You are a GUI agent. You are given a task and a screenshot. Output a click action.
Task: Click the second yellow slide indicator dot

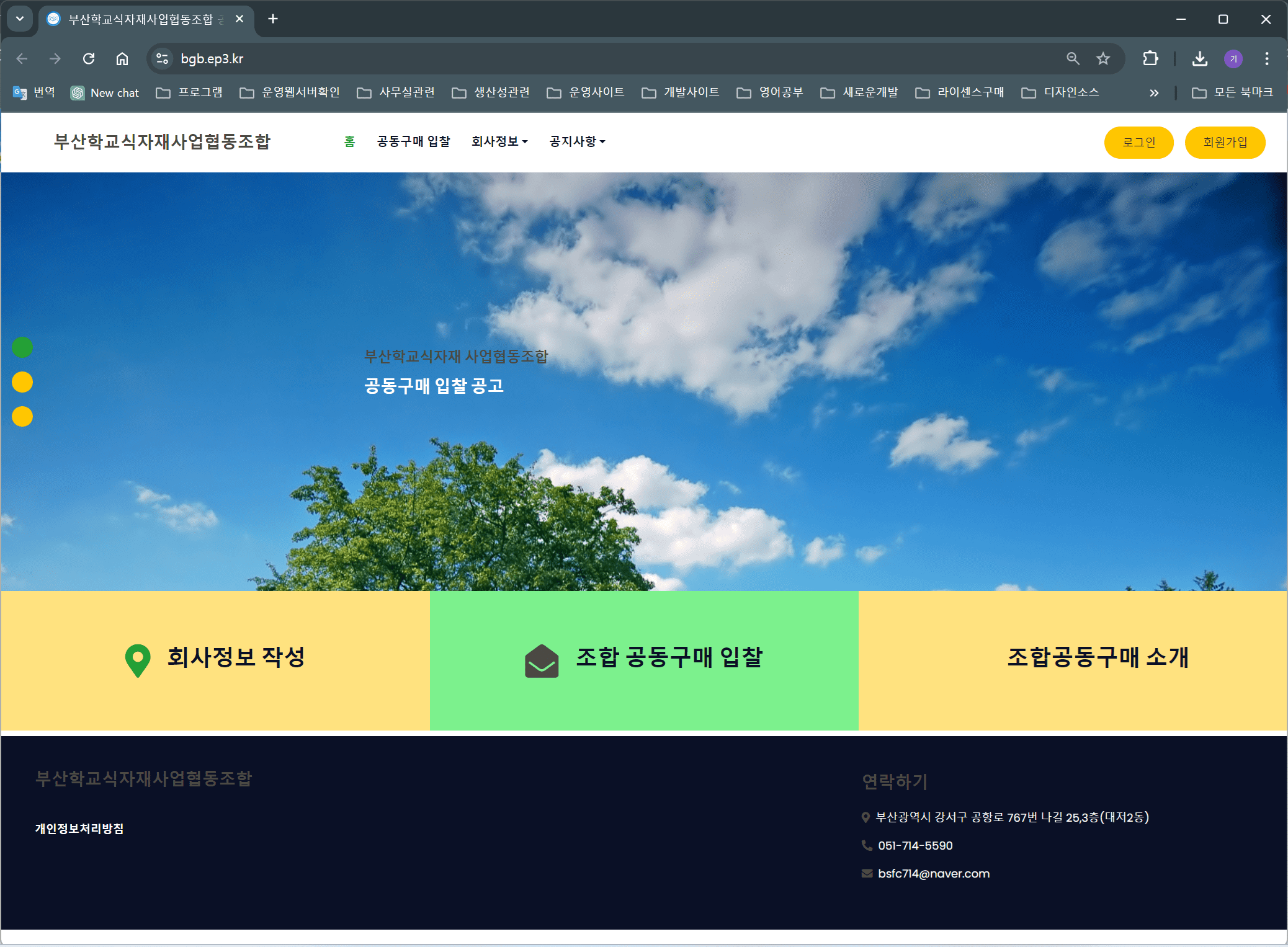[x=24, y=416]
